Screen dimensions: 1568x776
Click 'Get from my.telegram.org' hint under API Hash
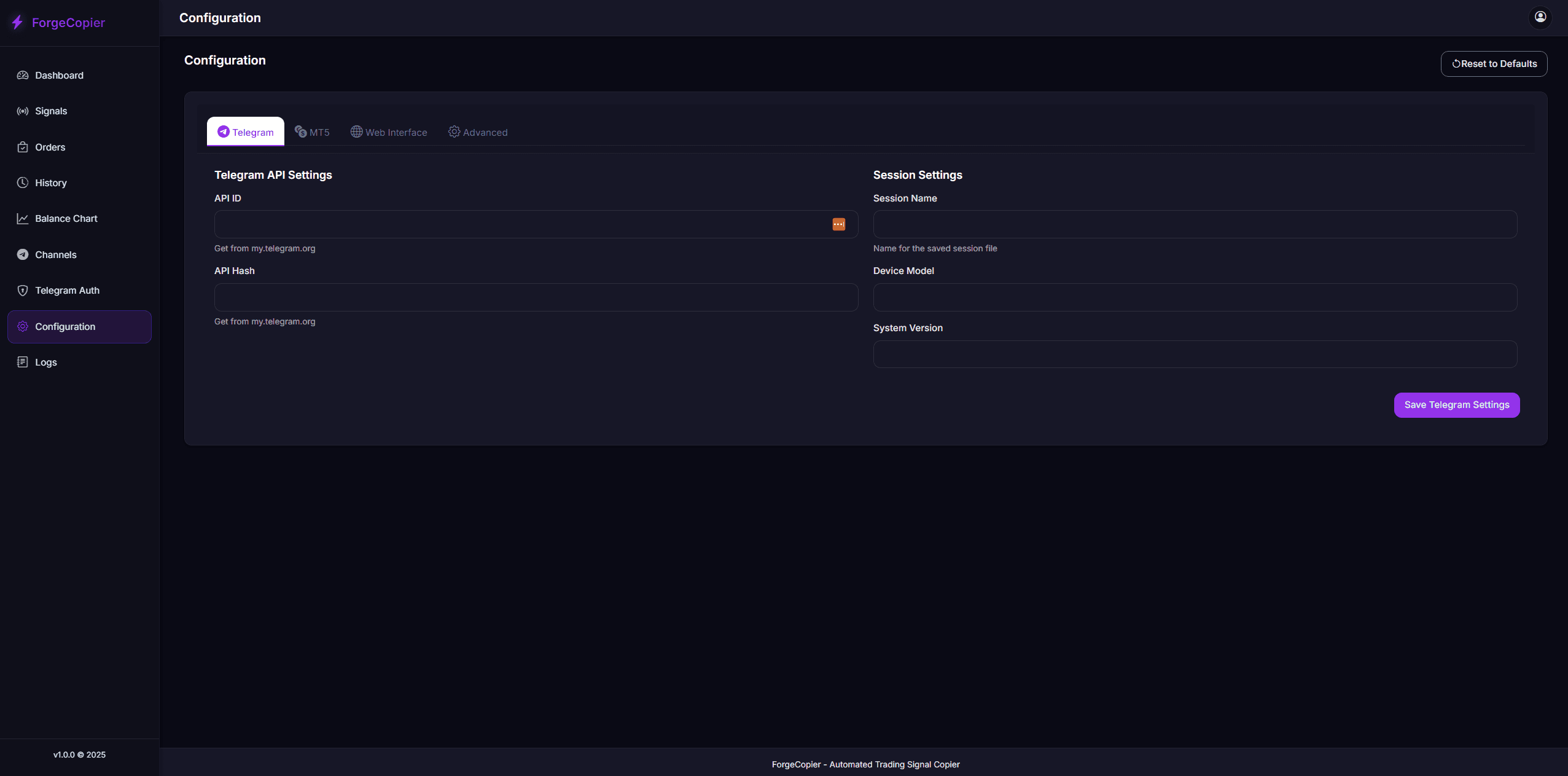[265, 321]
